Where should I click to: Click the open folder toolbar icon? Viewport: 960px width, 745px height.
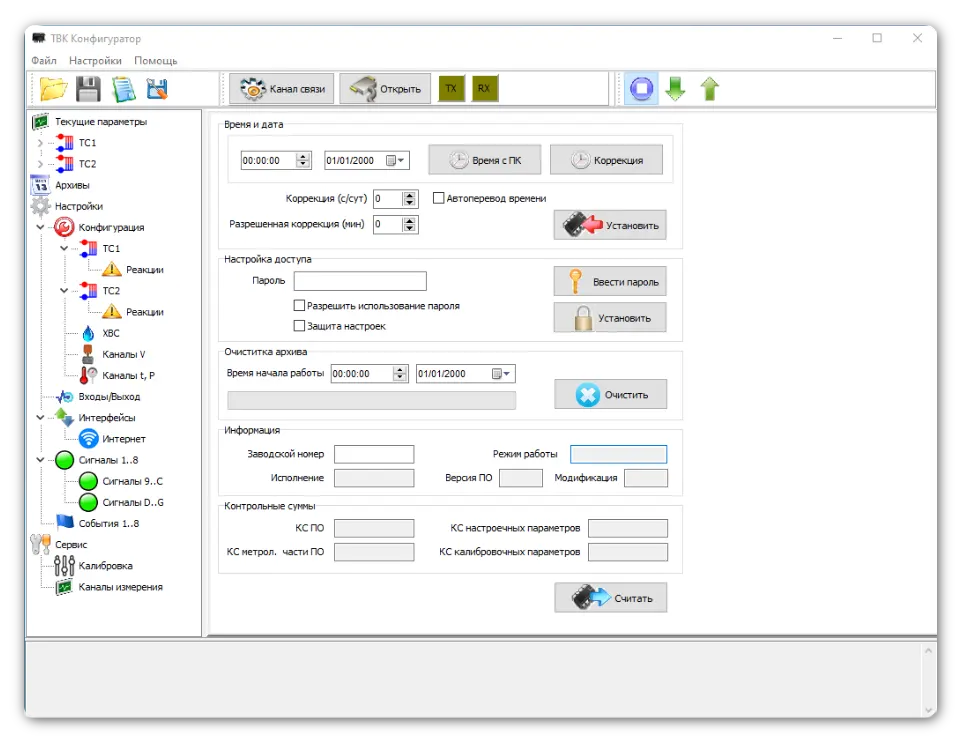tap(53, 89)
